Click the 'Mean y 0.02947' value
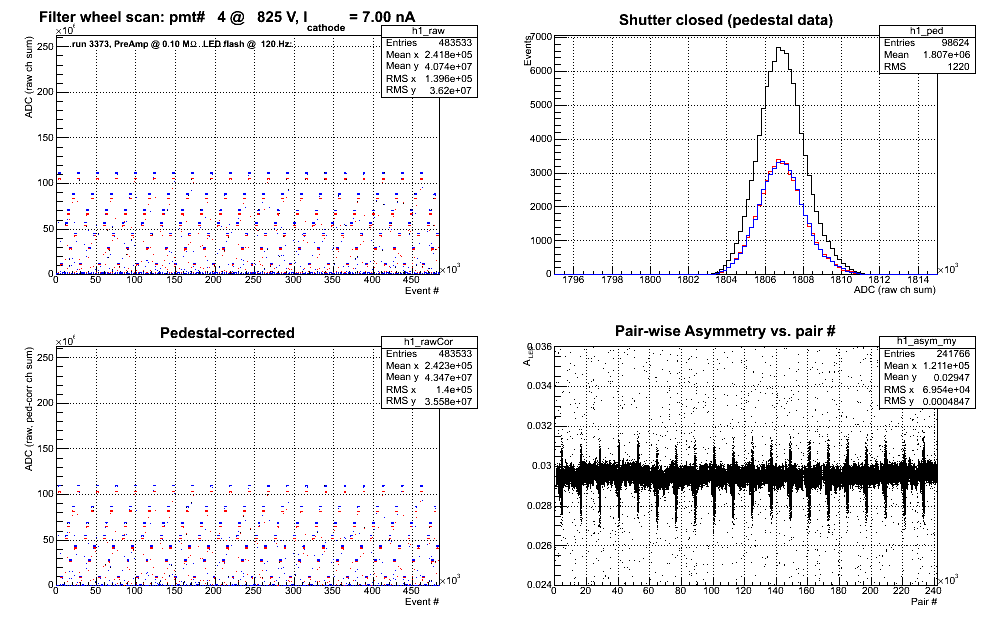Screen dimensions: 996x622 tap(927, 377)
